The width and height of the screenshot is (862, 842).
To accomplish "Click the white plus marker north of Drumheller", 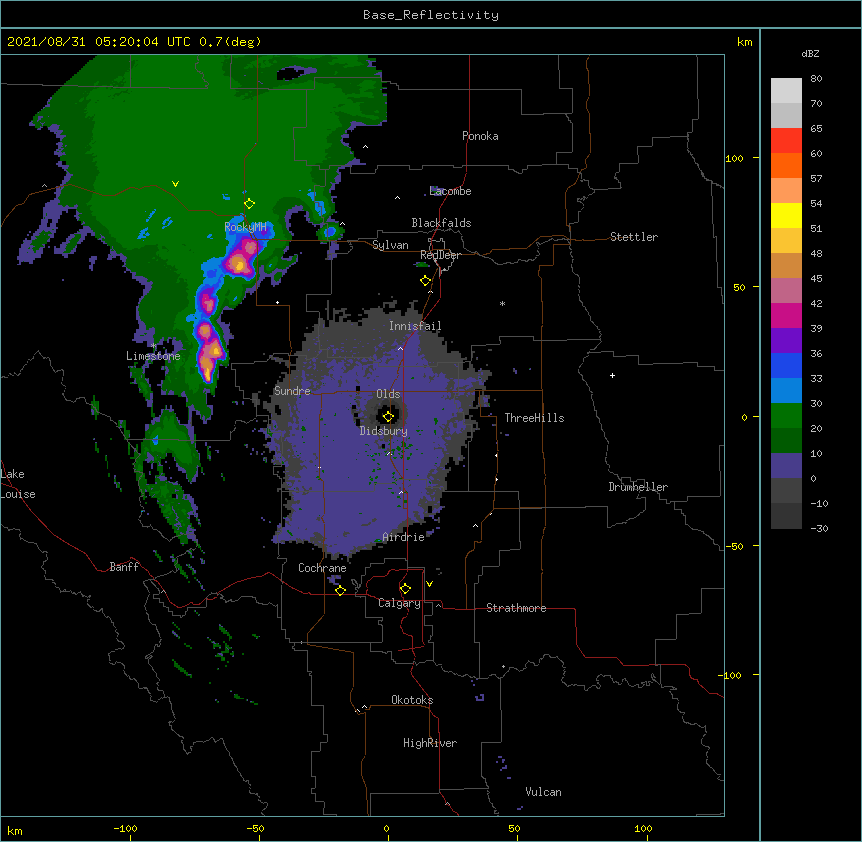I will pos(612,375).
